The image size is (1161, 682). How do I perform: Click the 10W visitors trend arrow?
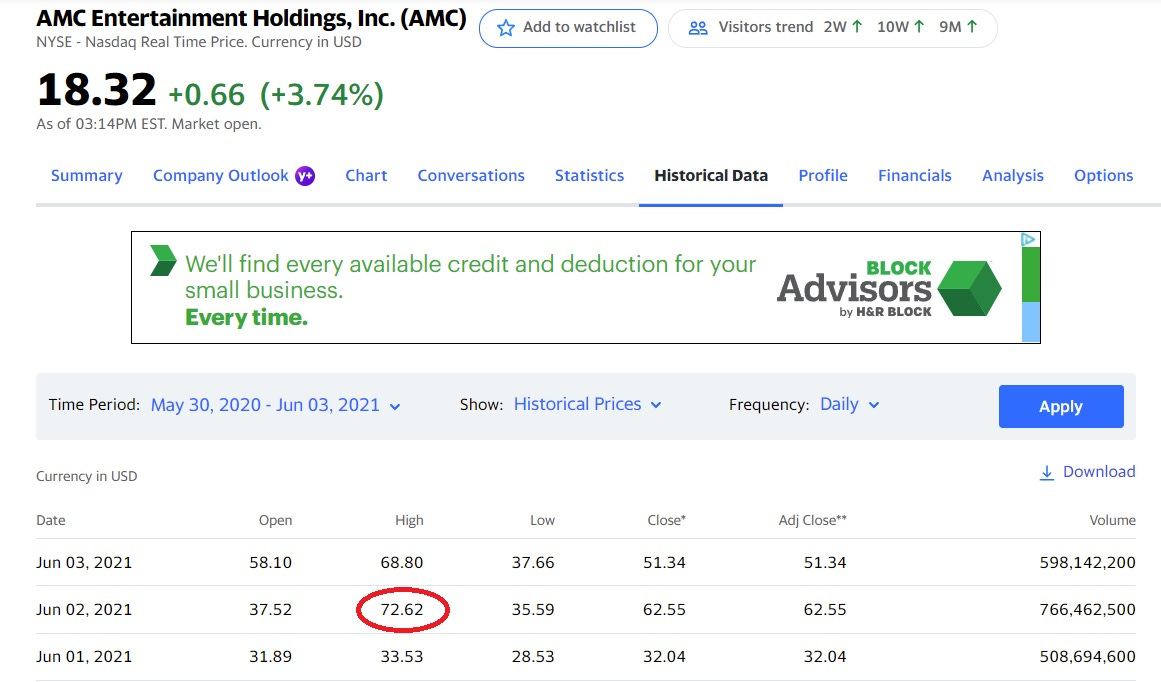coord(919,27)
